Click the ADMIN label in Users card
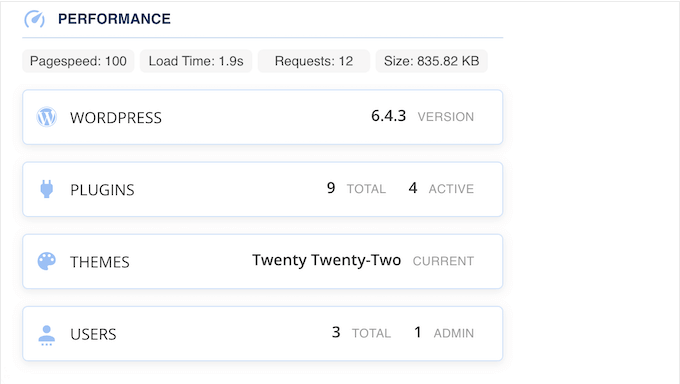Image resolution: width=680 pixels, height=384 pixels. coord(454,333)
